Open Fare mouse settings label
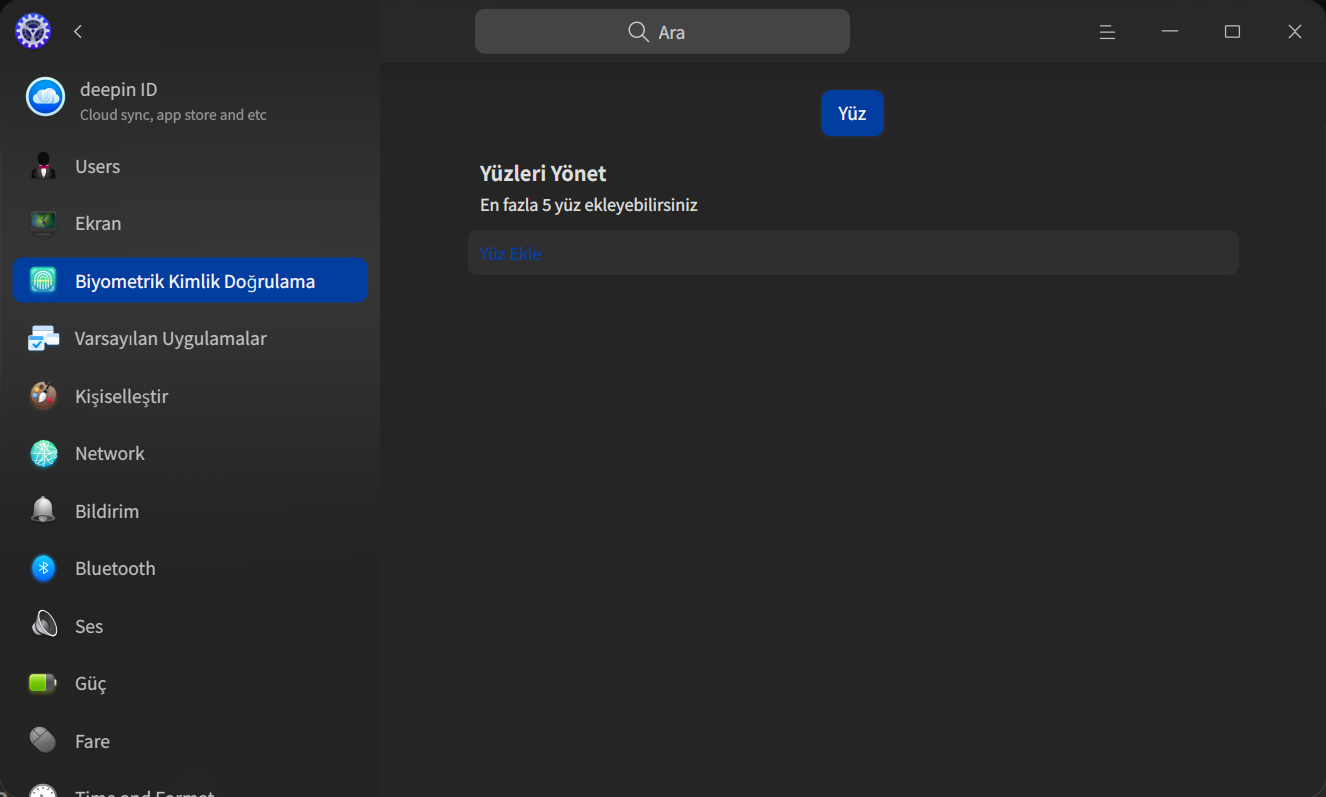This screenshot has width=1326, height=797. [x=92, y=741]
